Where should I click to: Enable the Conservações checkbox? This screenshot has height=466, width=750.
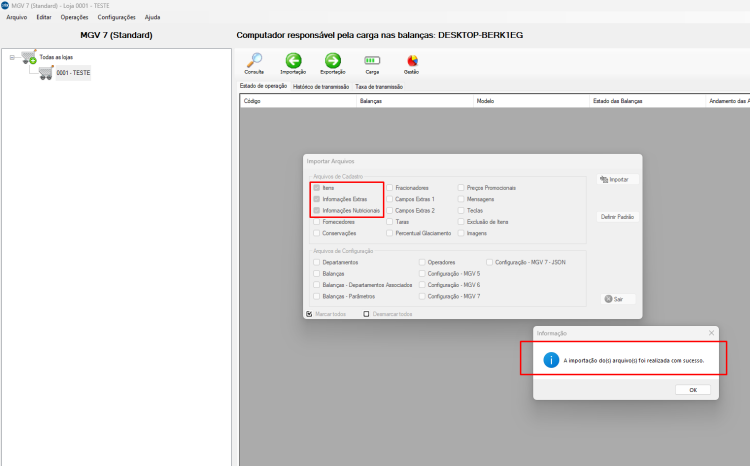(317, 233)
